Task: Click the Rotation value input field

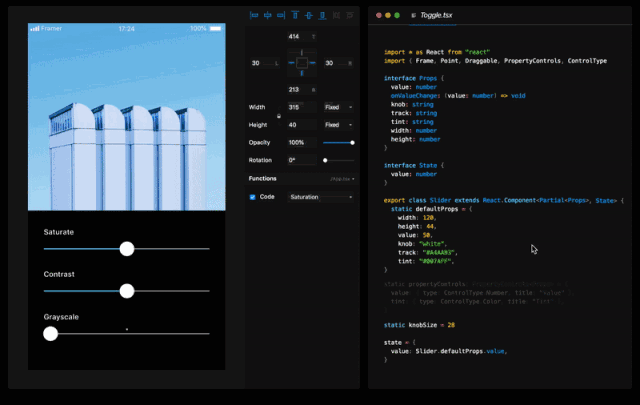Action: (302, 160)
